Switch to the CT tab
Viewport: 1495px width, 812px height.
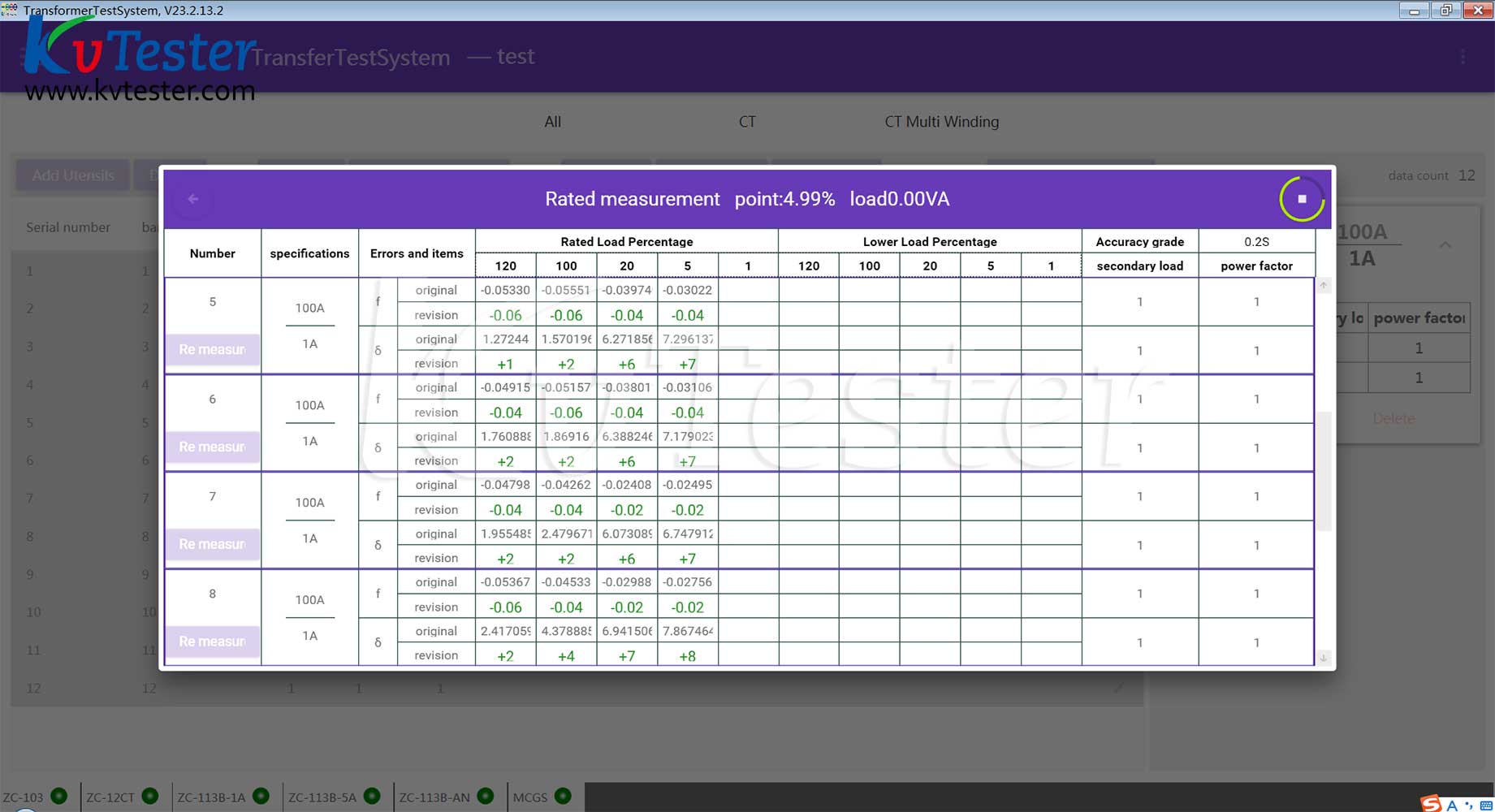click(x=747, y=122)
